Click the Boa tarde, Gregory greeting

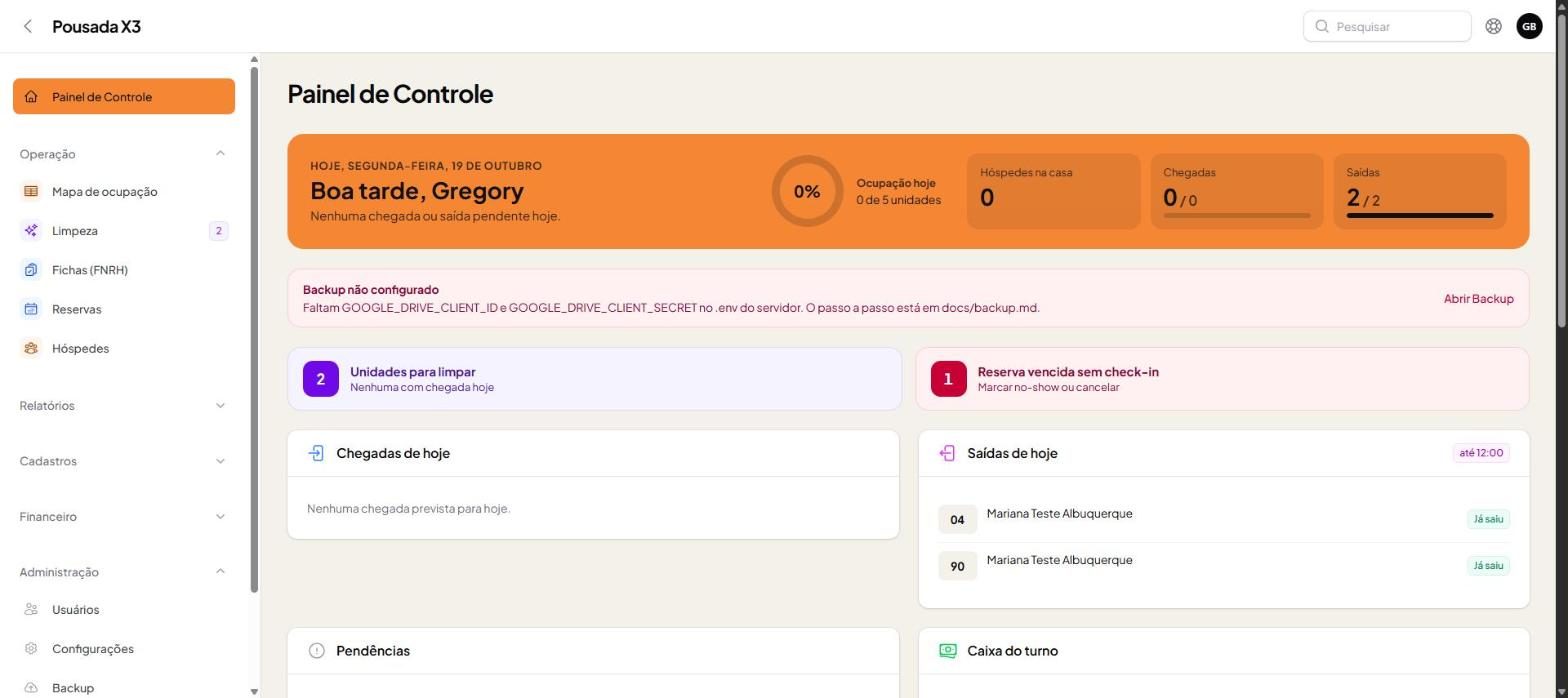[x=417, y=191]
